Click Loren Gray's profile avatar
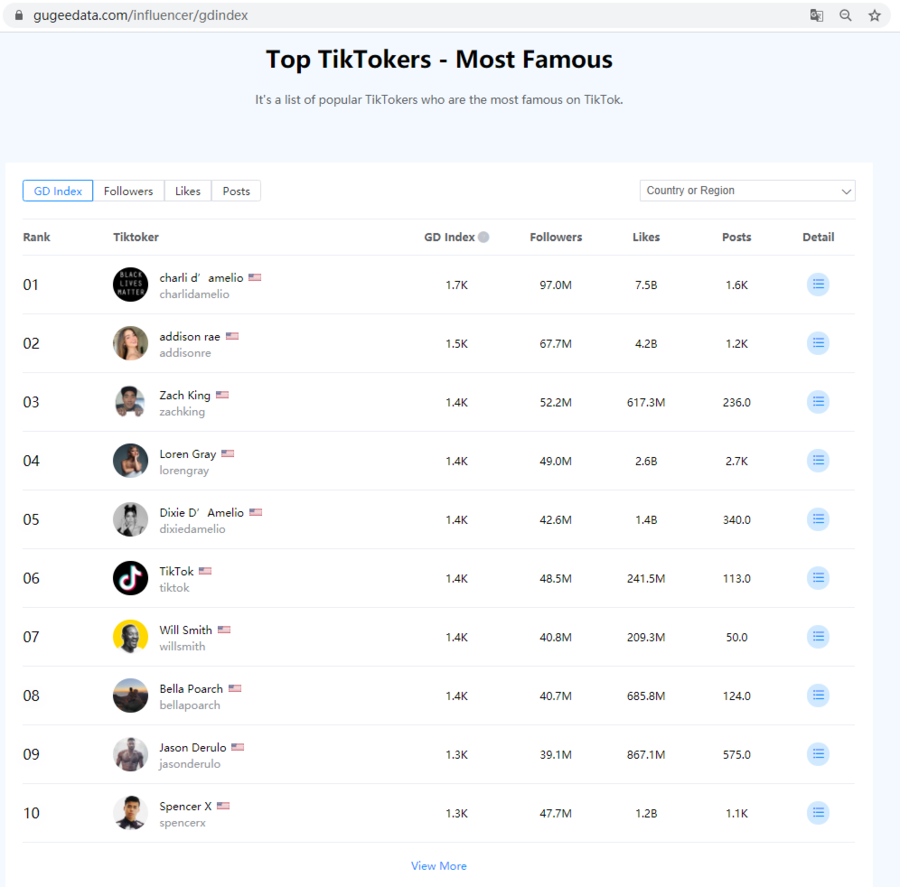Screen dimensions: 900x887 (130, 461)
